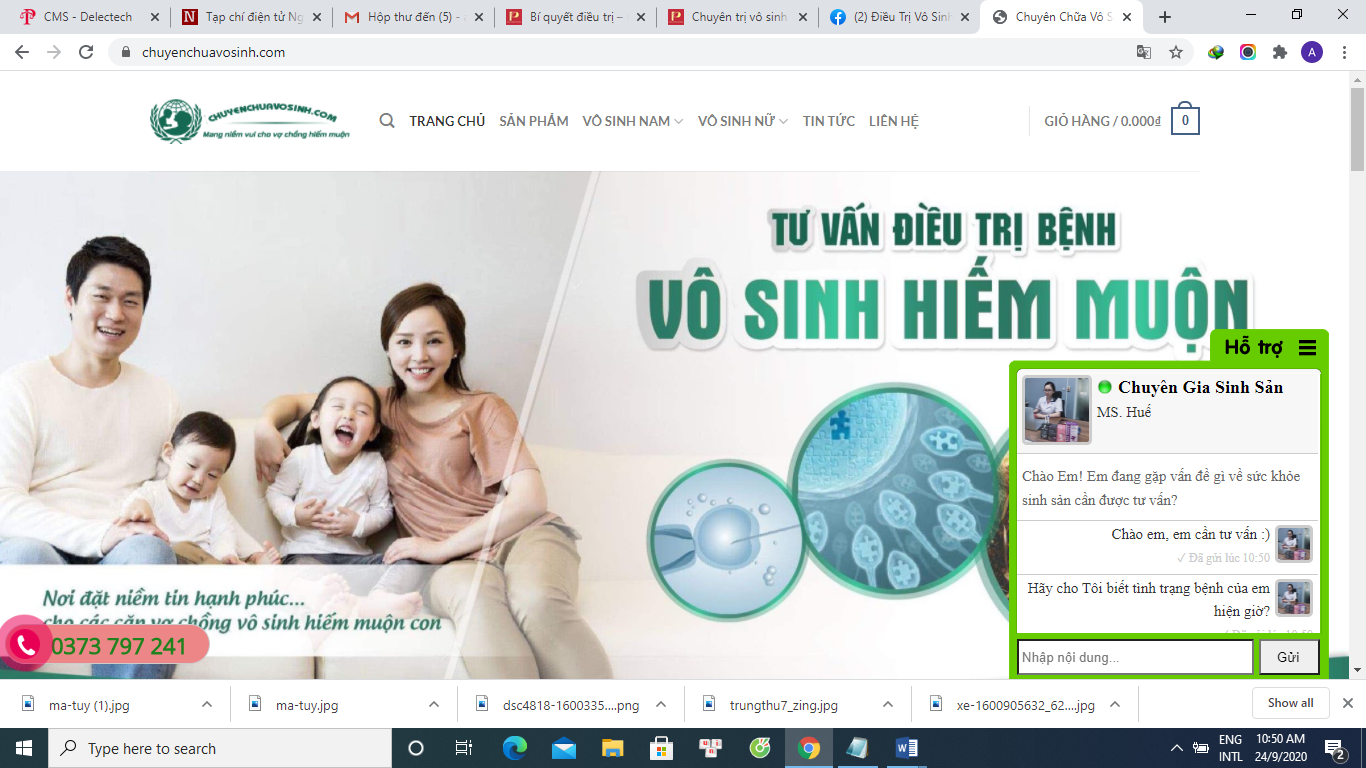1366x768 pixels.
Task: Click the Chrome profile avatar icon
Action: (x=1311, y=52)
